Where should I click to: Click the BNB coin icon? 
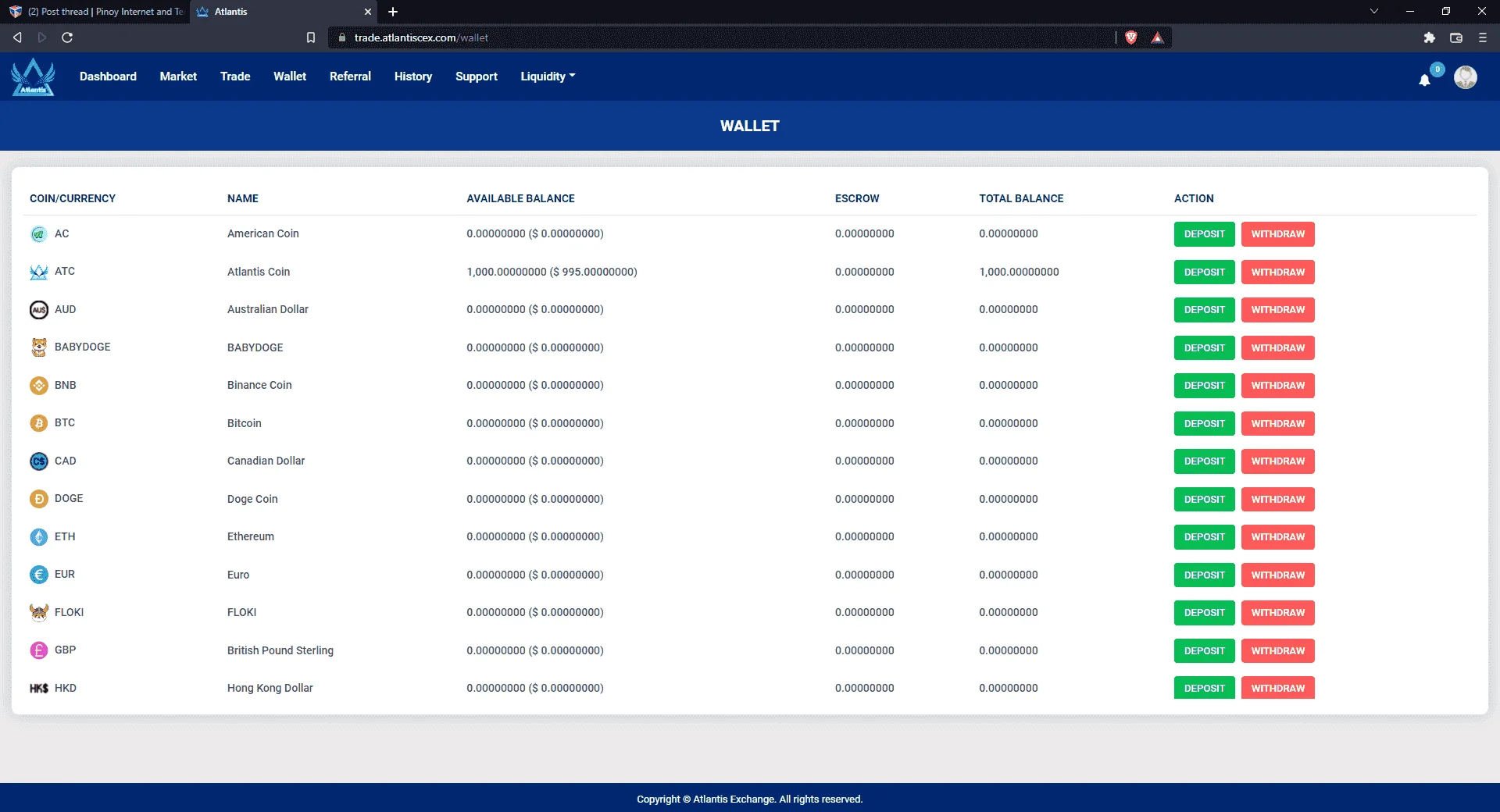tap(38, 386)
